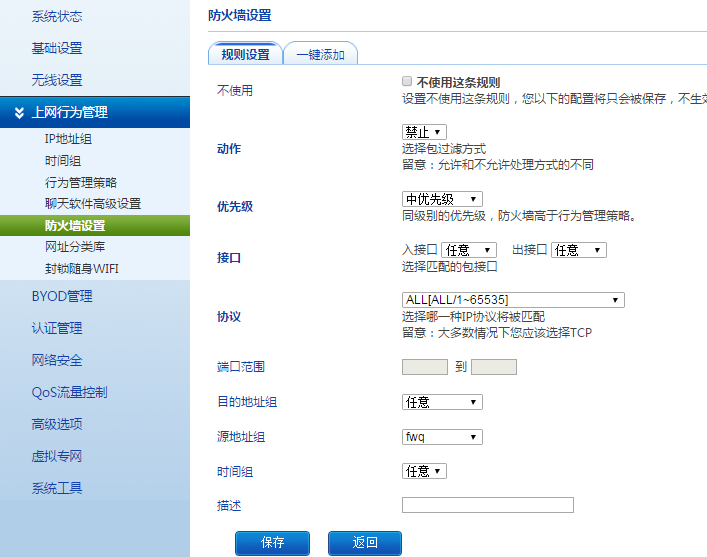707x557 pixels.
Task: Enable the 不使用这条规则 checkbox
Action: tap(407, 81)
